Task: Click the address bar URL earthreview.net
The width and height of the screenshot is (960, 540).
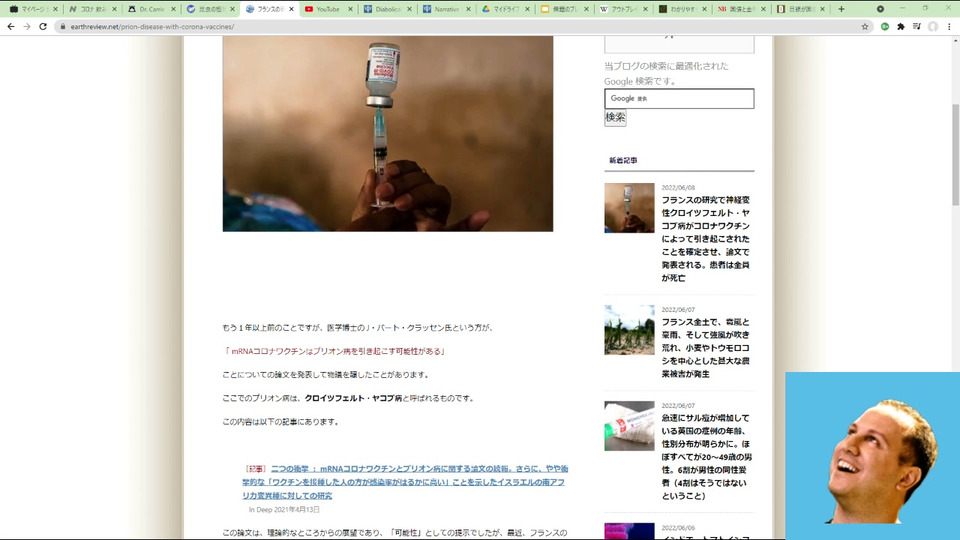Action: [152, 27]
